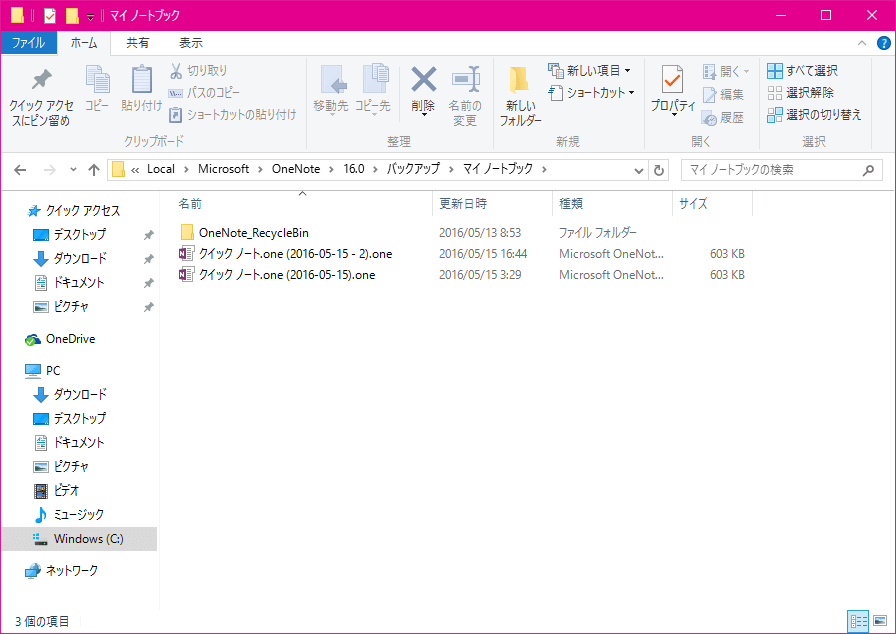The width and height of the screenshot is (896, 634).
Task: Go to バックアップ in address path
Action: coord(413,169)
